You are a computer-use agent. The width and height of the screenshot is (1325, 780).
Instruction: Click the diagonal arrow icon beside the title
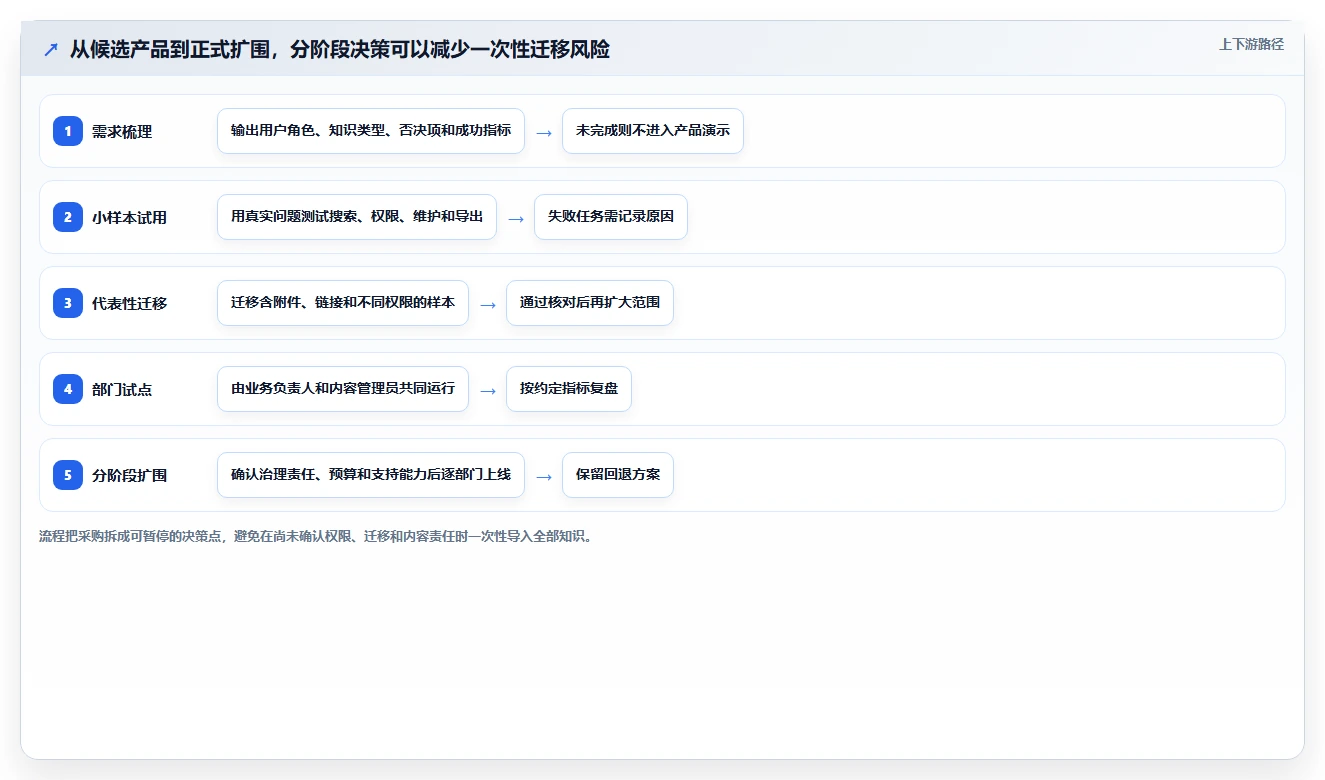(51, 50)
